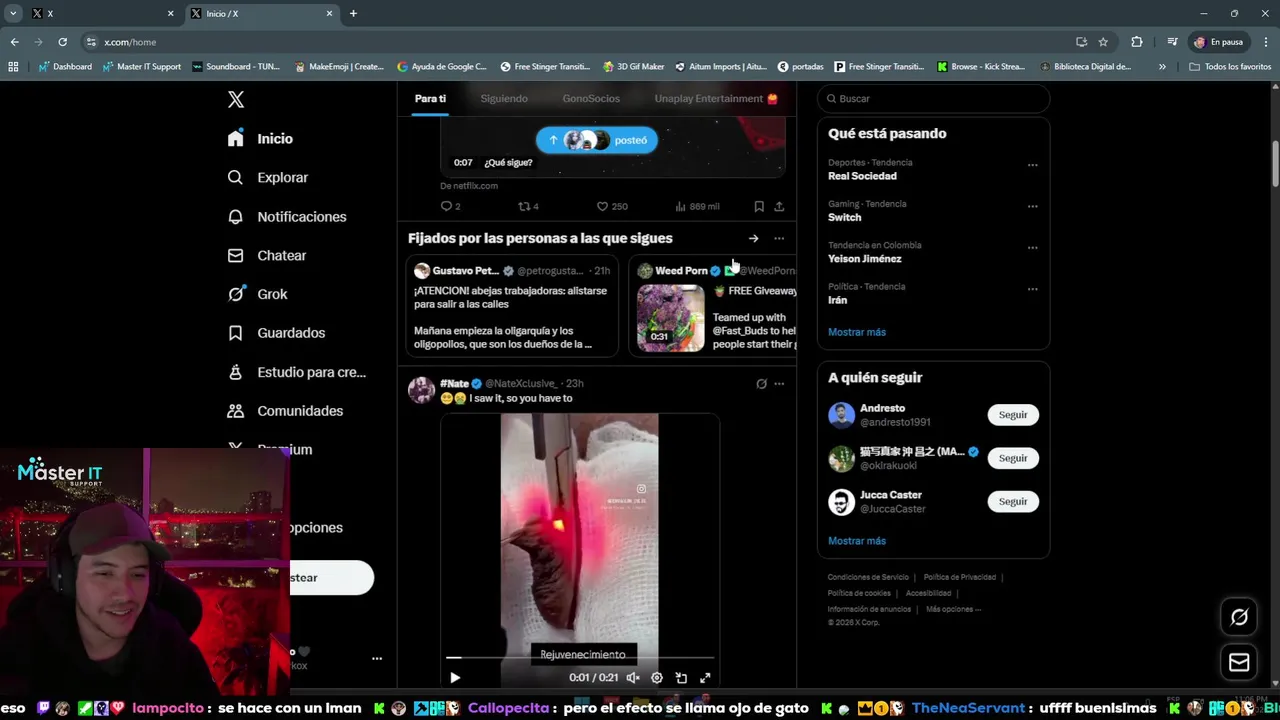Follow the @oklrakuoki account
The height and width of the screenshot is (720, 1280).
1013,458
